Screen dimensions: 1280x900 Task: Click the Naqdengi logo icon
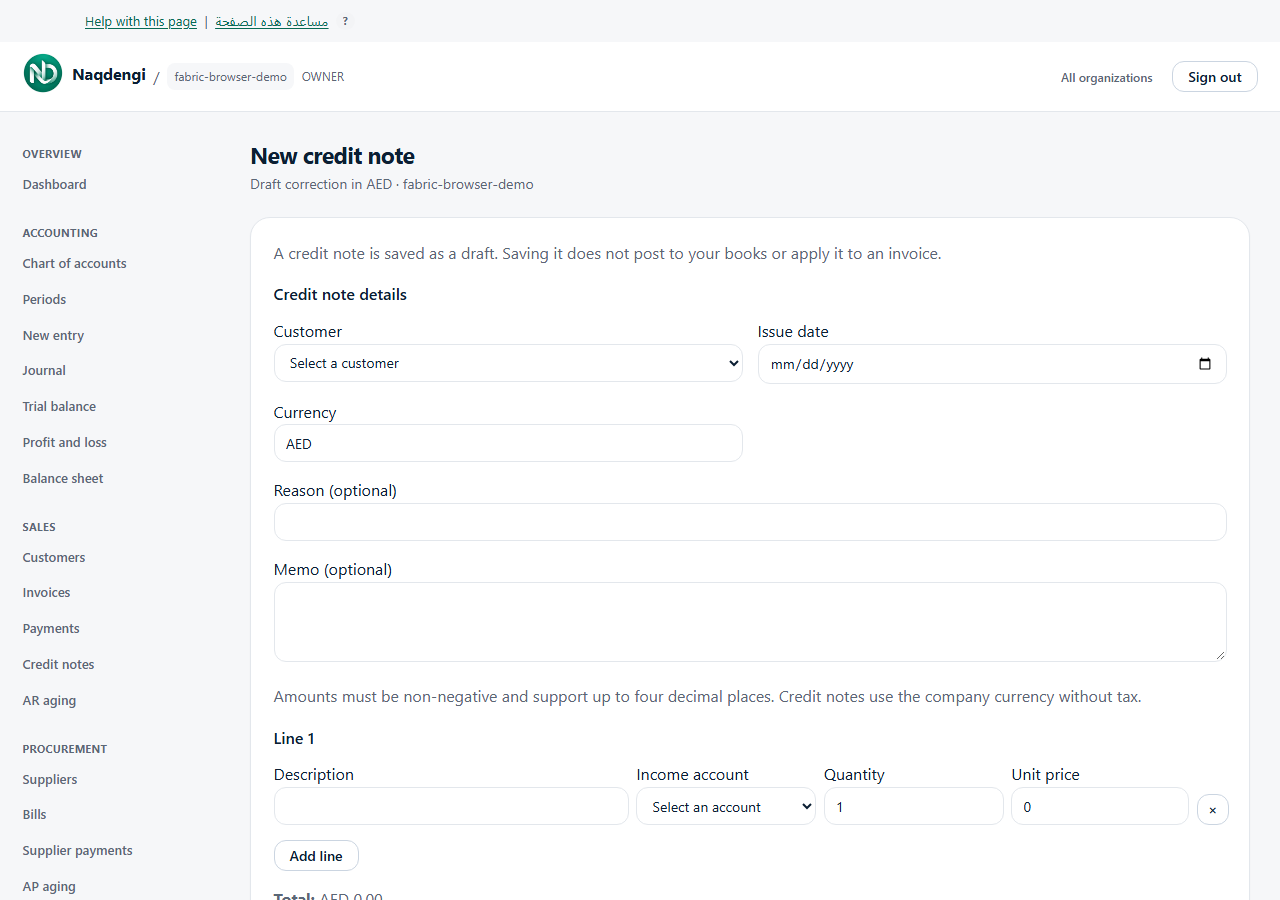pyautogui.click(x=43, y=73)
